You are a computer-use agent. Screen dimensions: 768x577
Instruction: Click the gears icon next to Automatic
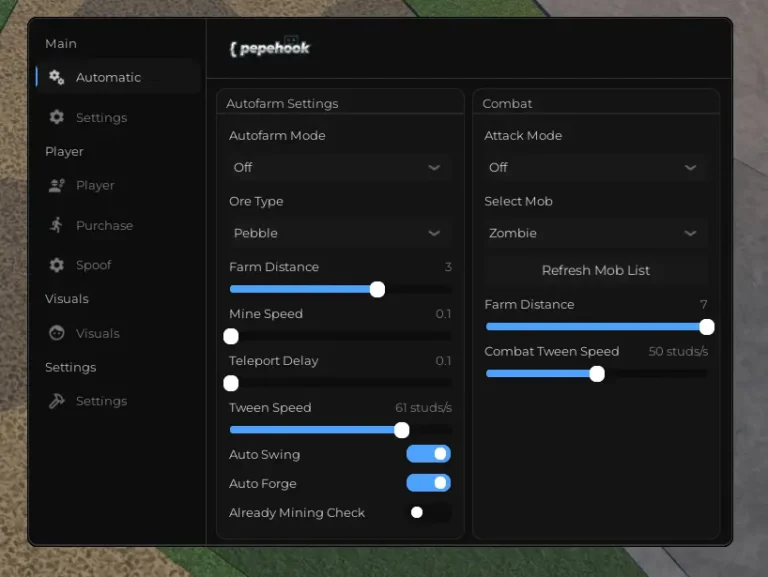(x=57, y=77)
